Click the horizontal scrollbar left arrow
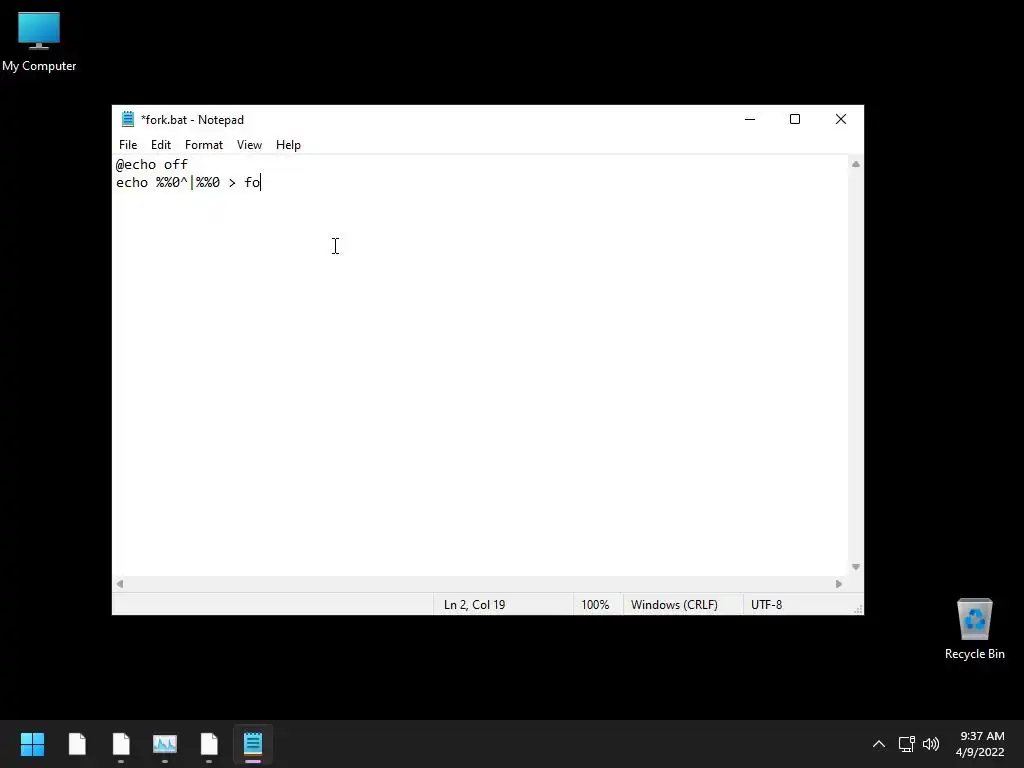 click(x=120, y=584)
